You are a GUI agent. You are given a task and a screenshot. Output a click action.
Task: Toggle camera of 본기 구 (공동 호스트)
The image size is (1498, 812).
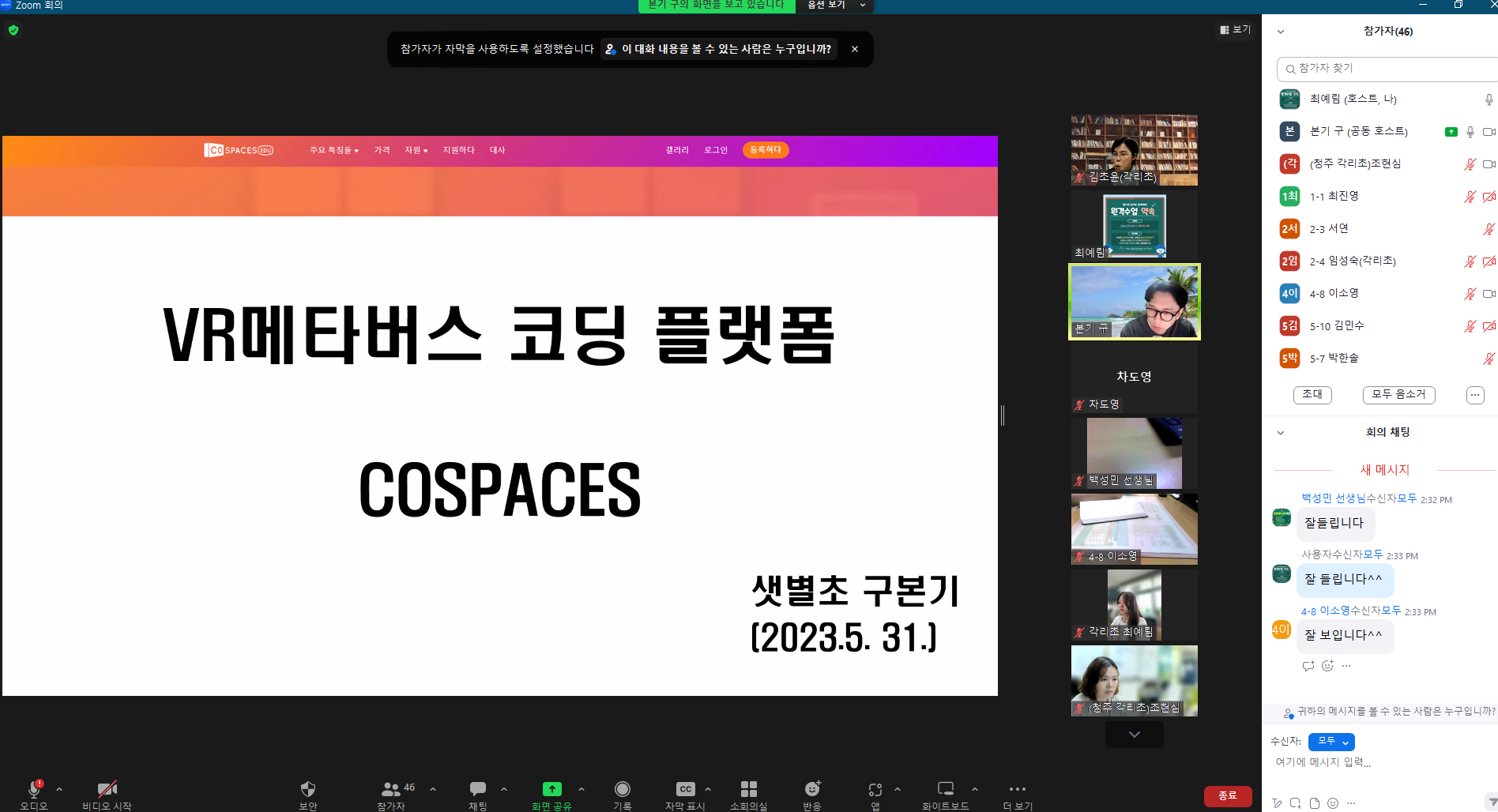[1489, 132]
